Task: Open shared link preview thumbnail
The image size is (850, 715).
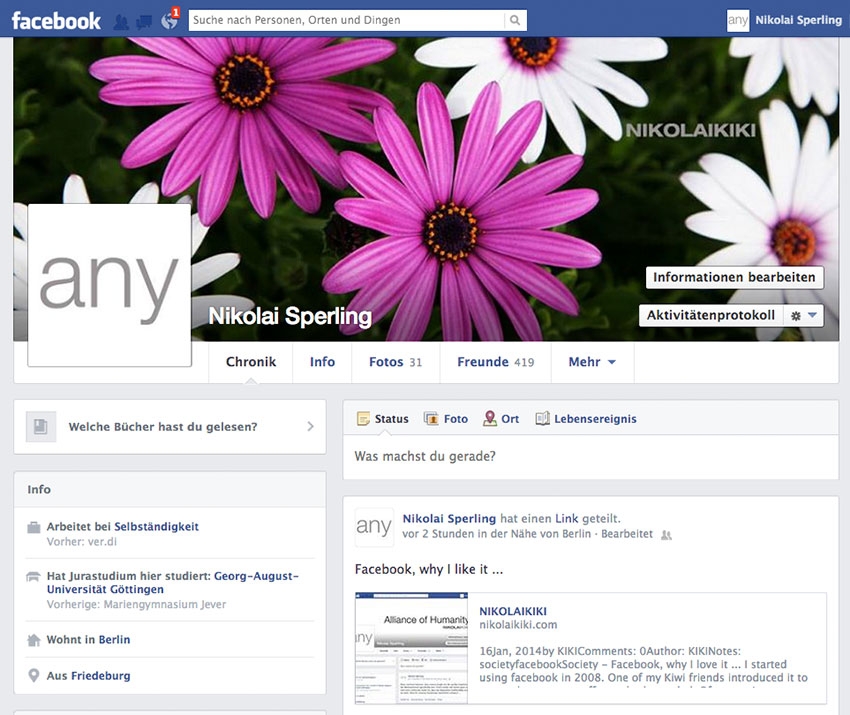Action: [x=411, y=648]
